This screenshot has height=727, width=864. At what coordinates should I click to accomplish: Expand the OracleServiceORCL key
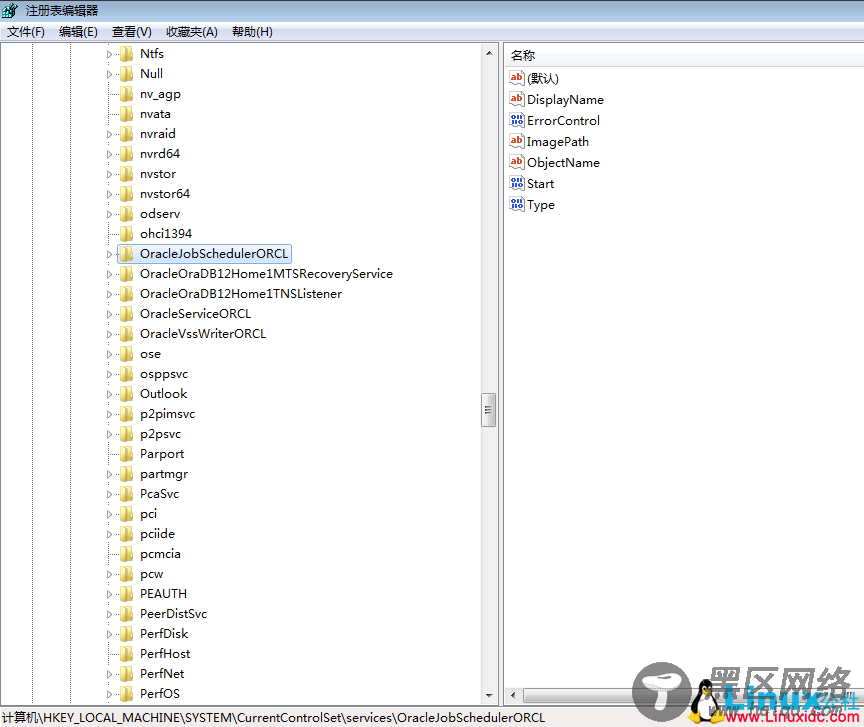109,314
